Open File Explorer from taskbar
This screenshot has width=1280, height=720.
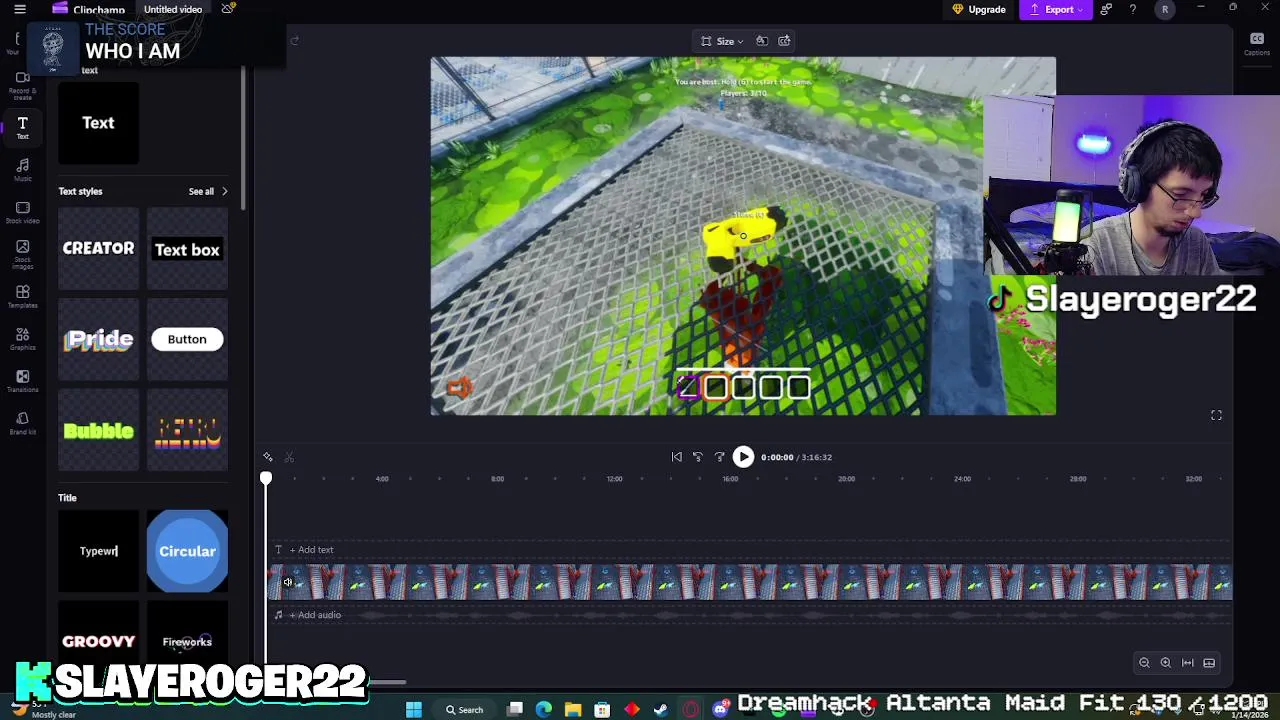click(x=572, y=710)
